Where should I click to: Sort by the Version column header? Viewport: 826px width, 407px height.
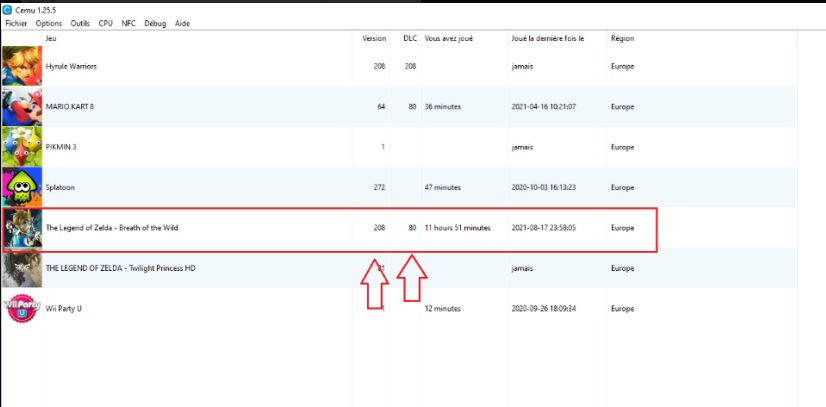click(x=373, y=38)
